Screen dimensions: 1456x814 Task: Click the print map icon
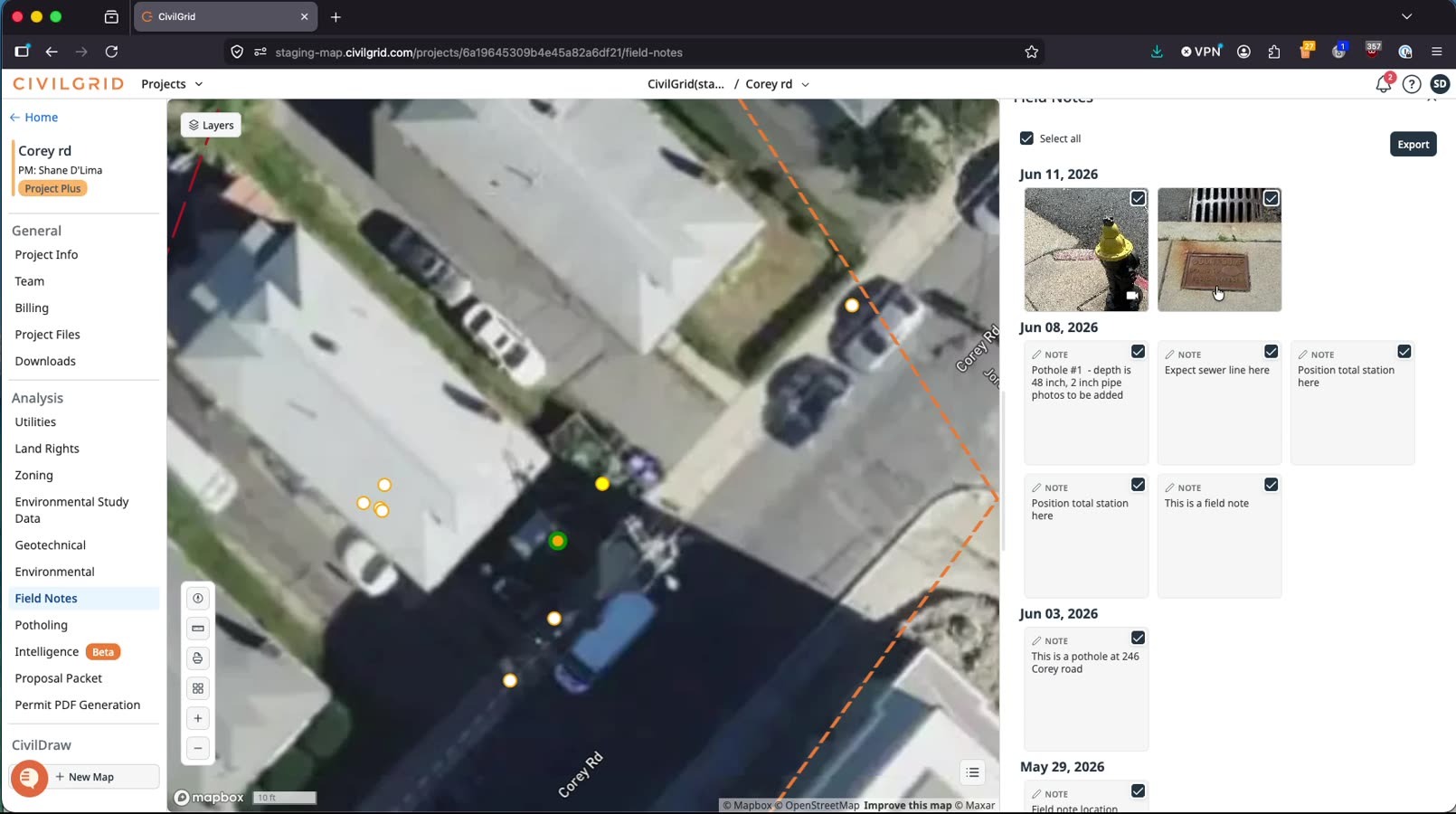[198, 658]
